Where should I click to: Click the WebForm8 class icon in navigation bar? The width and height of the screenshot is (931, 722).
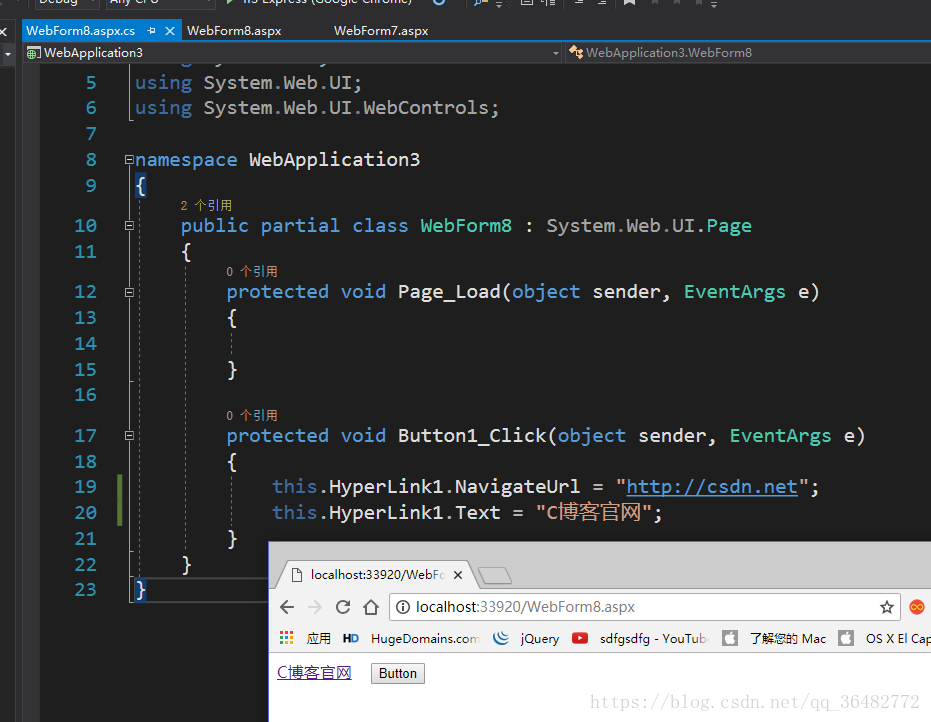click(575, 52)
